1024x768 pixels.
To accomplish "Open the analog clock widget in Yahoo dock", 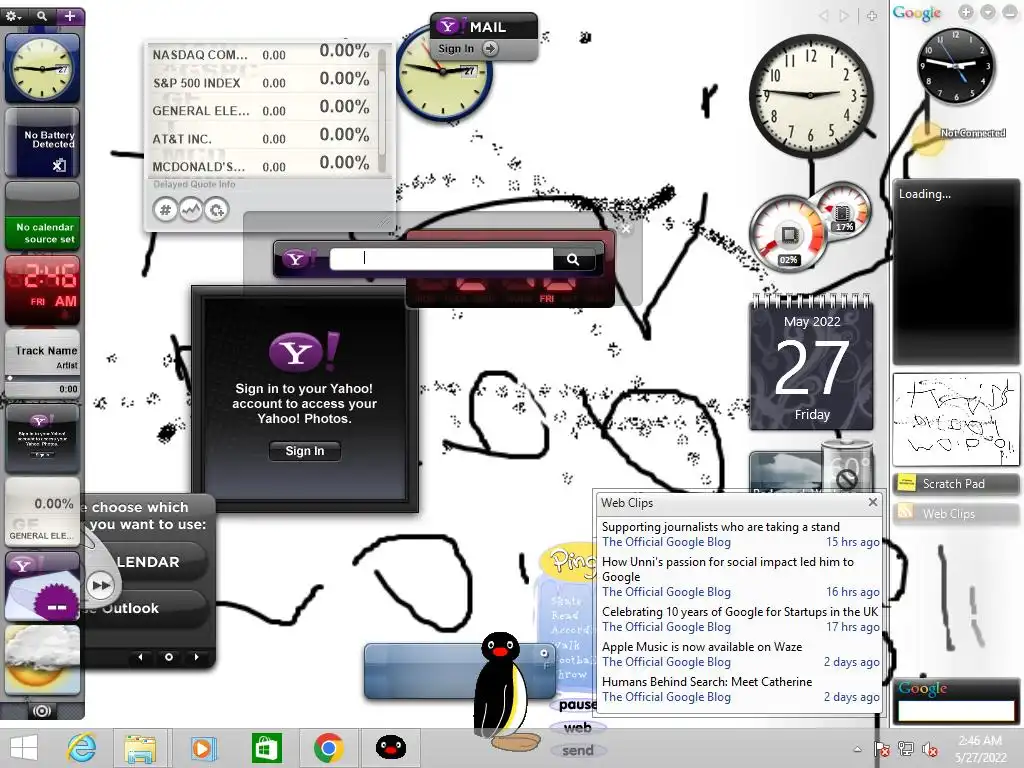I will point(42,69).
